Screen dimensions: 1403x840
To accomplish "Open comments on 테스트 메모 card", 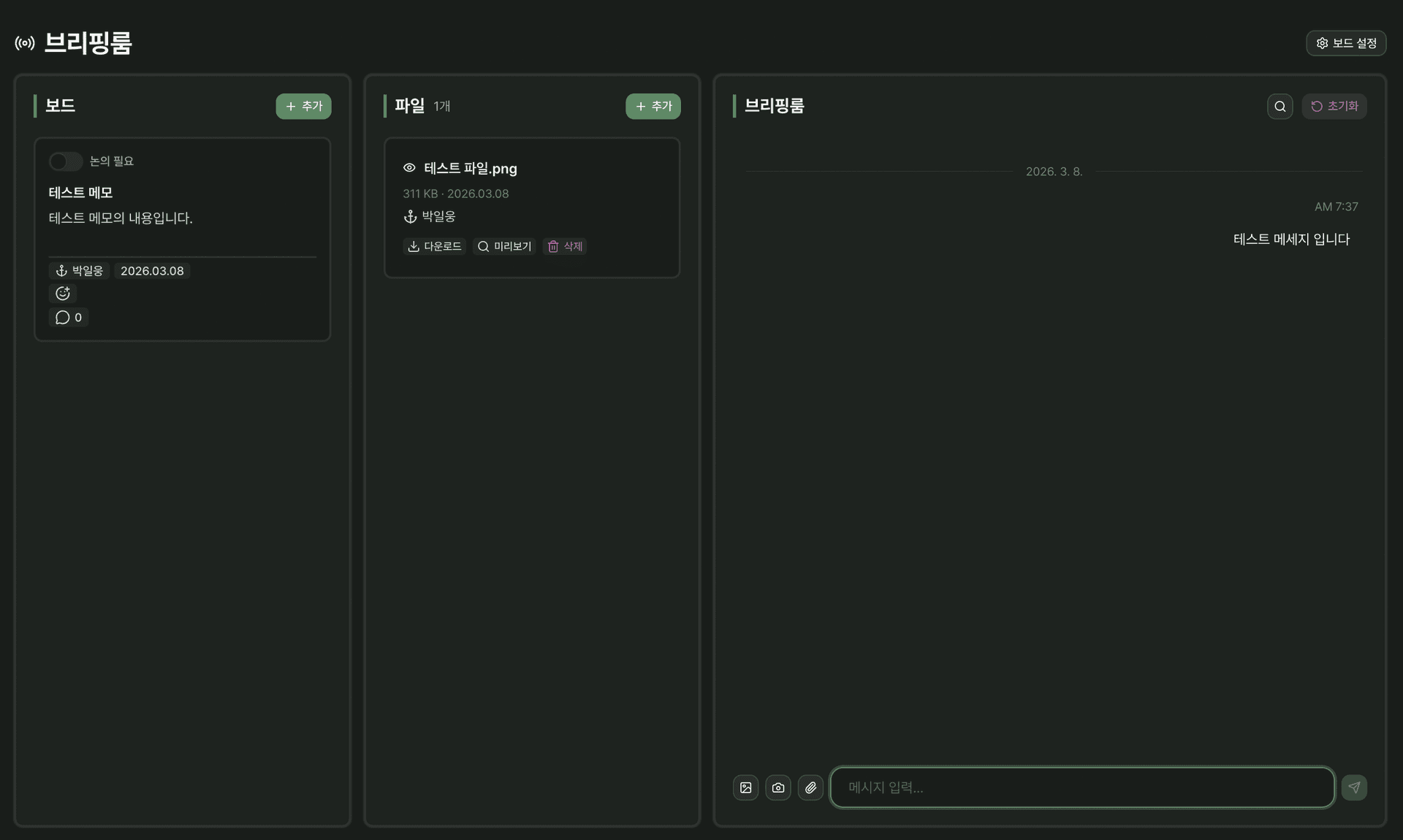I will click(x=69, y=317).
